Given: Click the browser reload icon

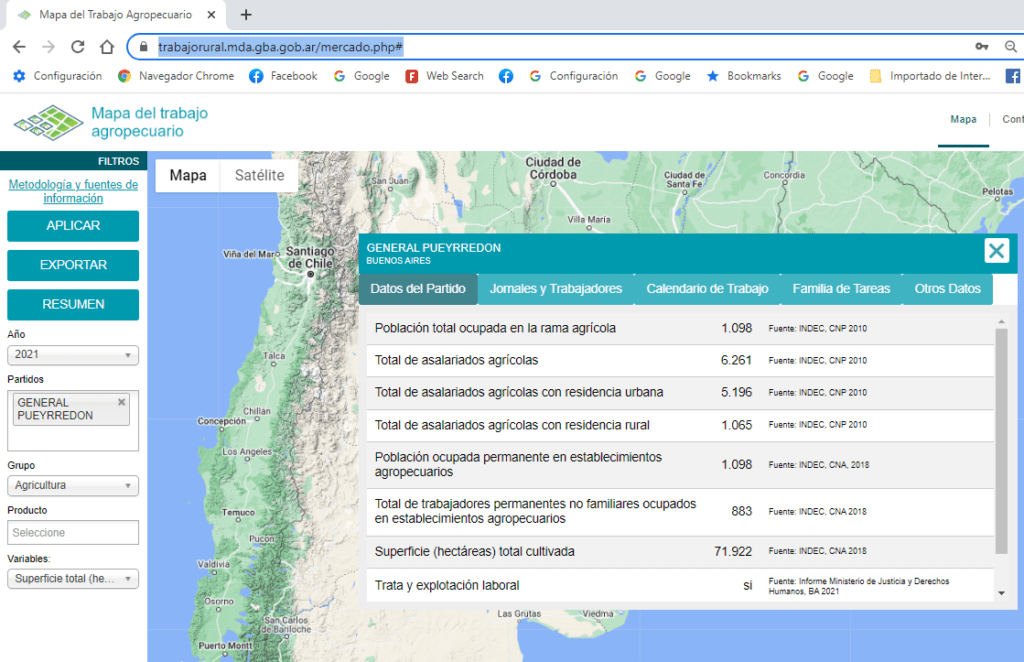Looking at the screenshot, I should click(77, 47).
